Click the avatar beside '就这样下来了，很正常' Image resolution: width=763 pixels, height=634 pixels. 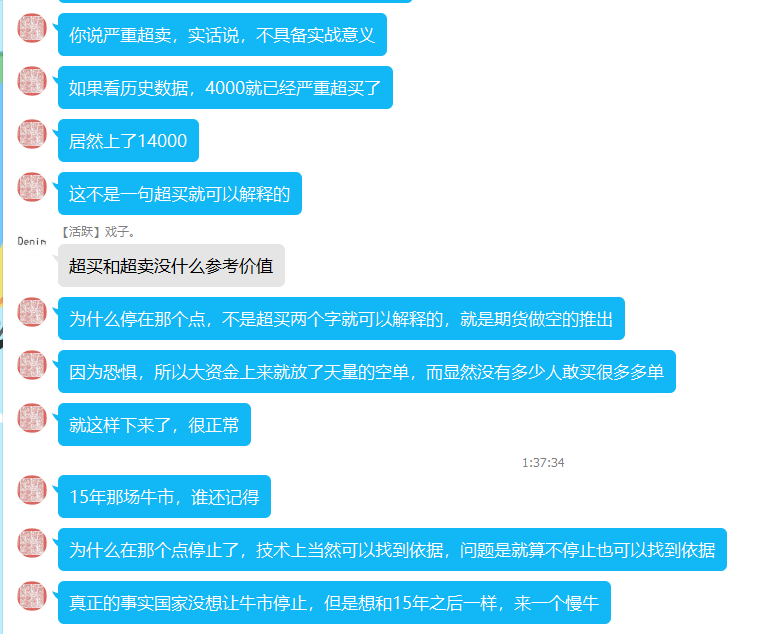click(32, 418)
